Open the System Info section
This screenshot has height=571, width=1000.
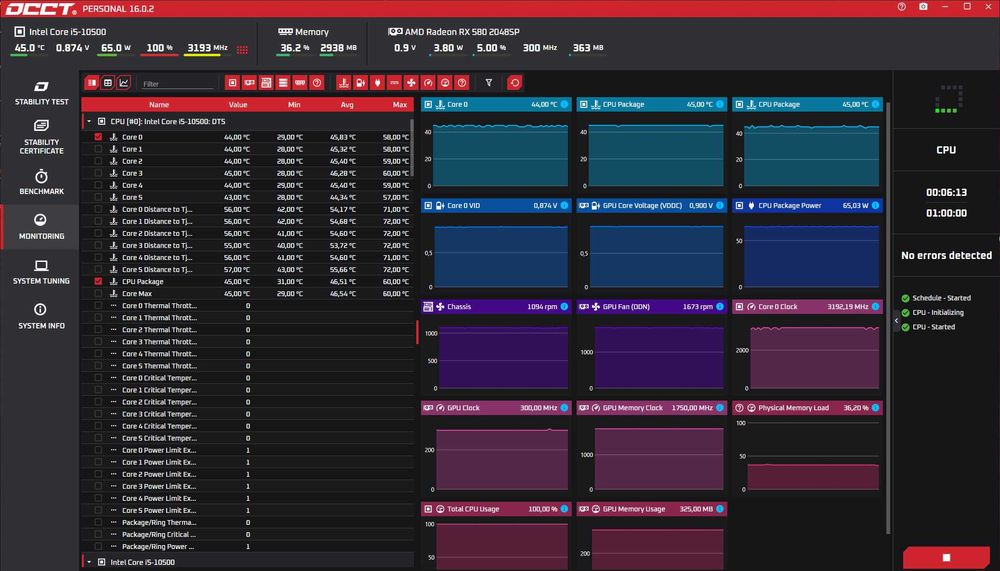[41, 317]
